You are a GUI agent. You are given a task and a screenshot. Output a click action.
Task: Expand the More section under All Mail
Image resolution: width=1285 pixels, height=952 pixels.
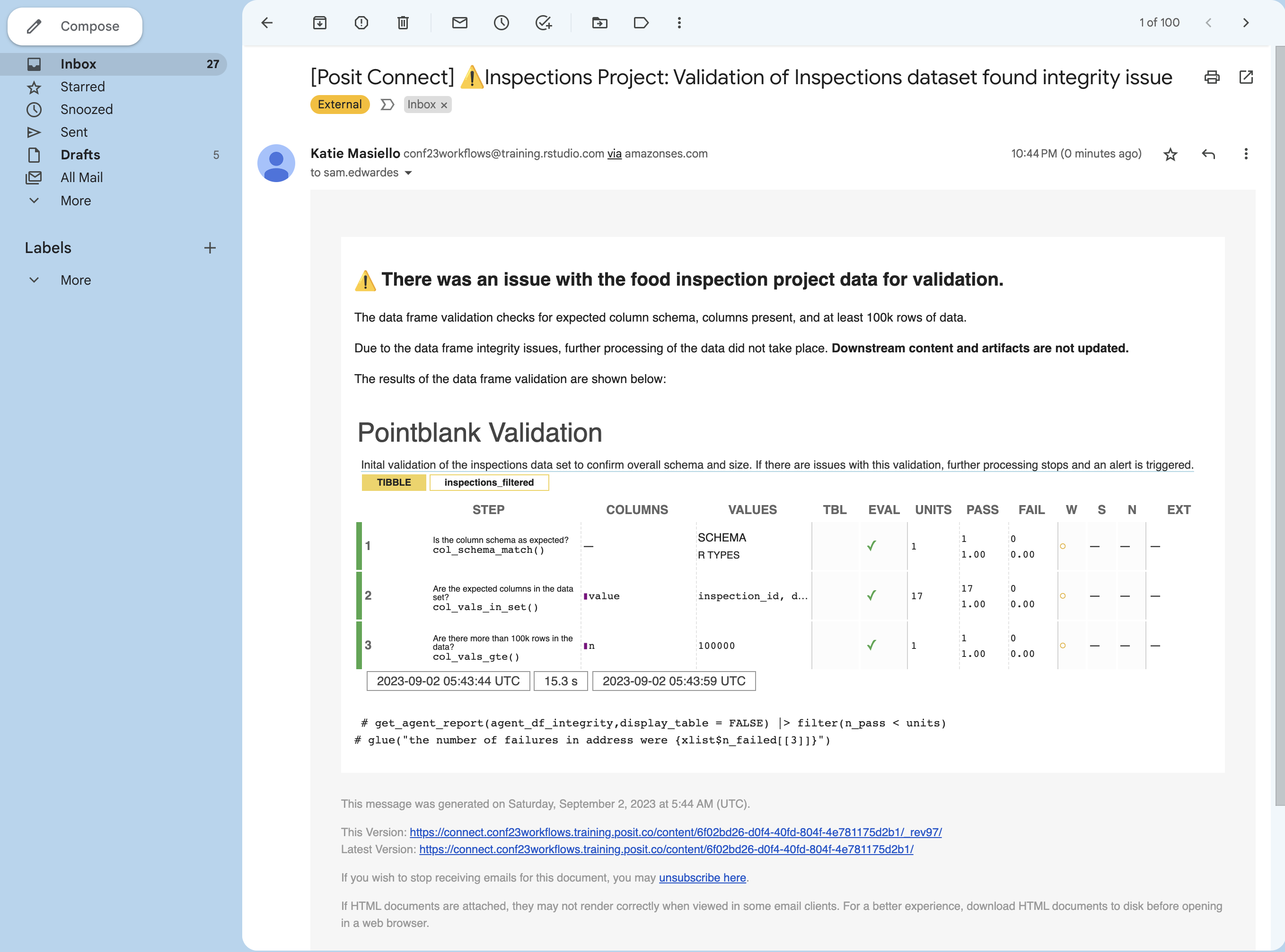(76, 201)
